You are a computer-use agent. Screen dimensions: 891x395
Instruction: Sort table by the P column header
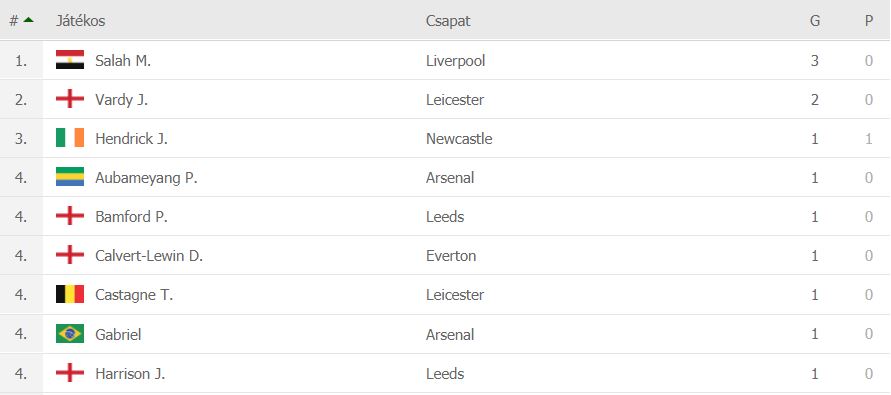(x=868, y=21)
